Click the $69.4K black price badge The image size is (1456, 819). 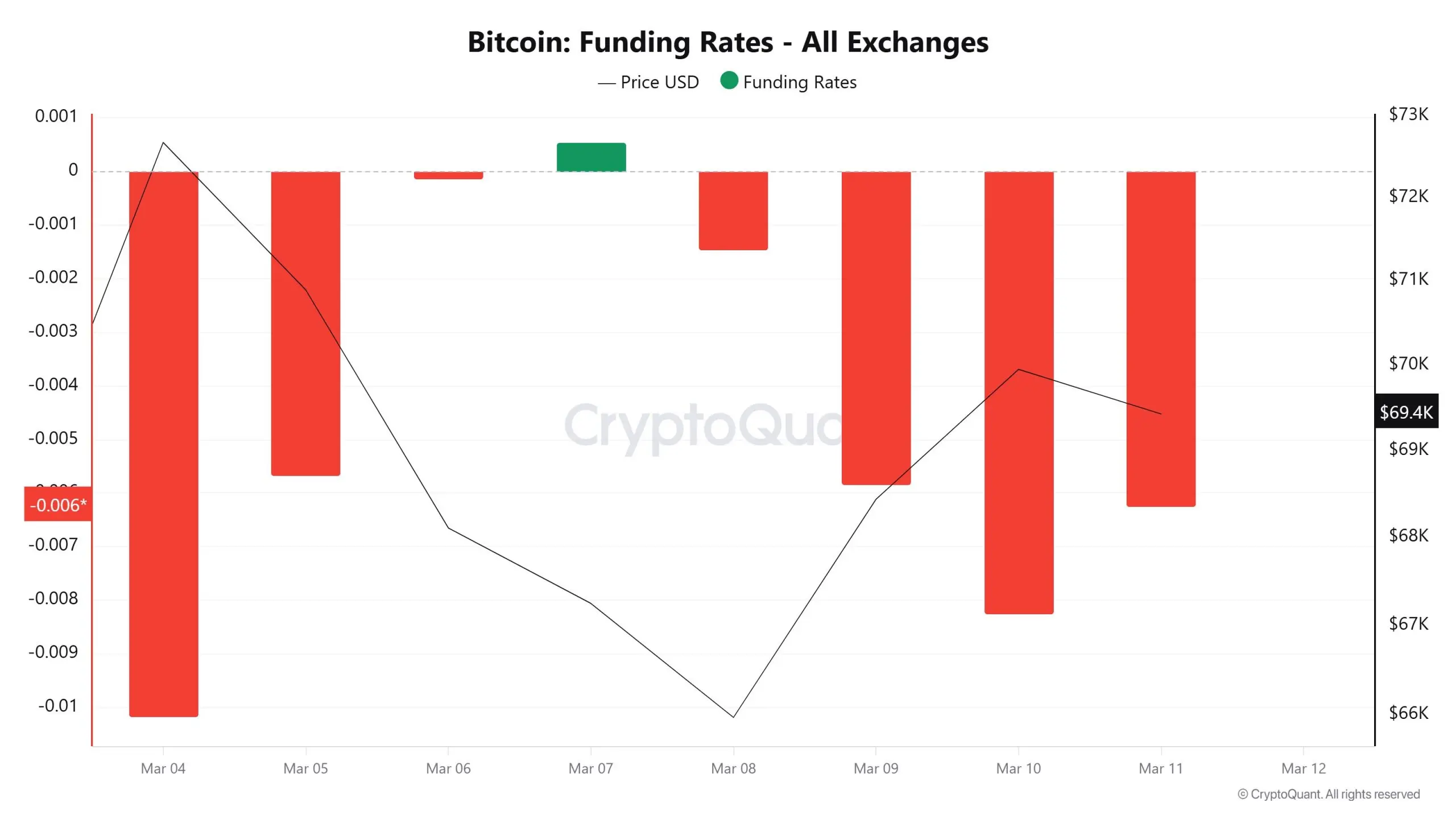click(1407, 411)
